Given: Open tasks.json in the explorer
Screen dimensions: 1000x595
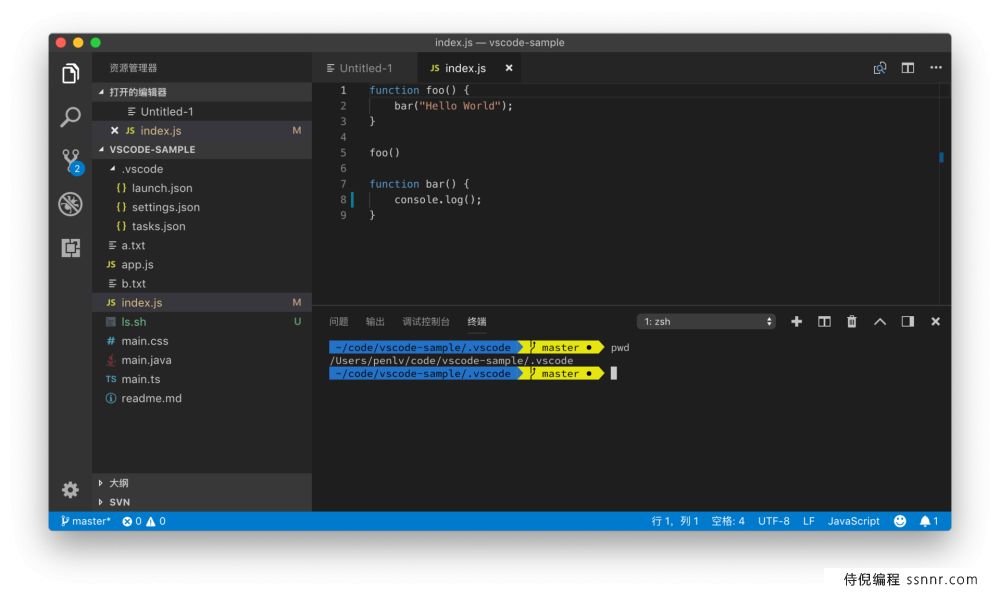Looking at the screenshot, I should 202,226.
